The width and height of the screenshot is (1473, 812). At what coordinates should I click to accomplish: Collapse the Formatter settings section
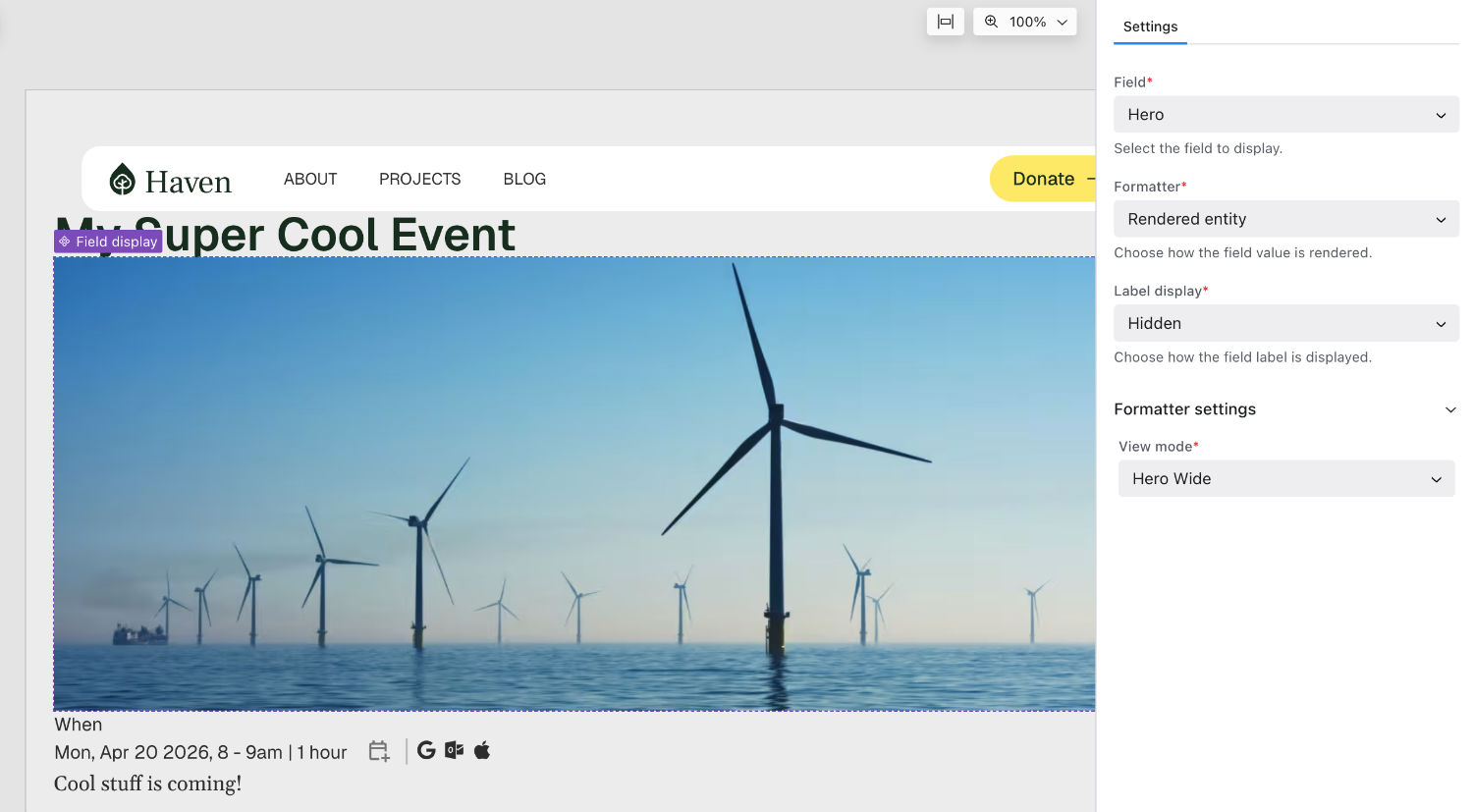1286,409
